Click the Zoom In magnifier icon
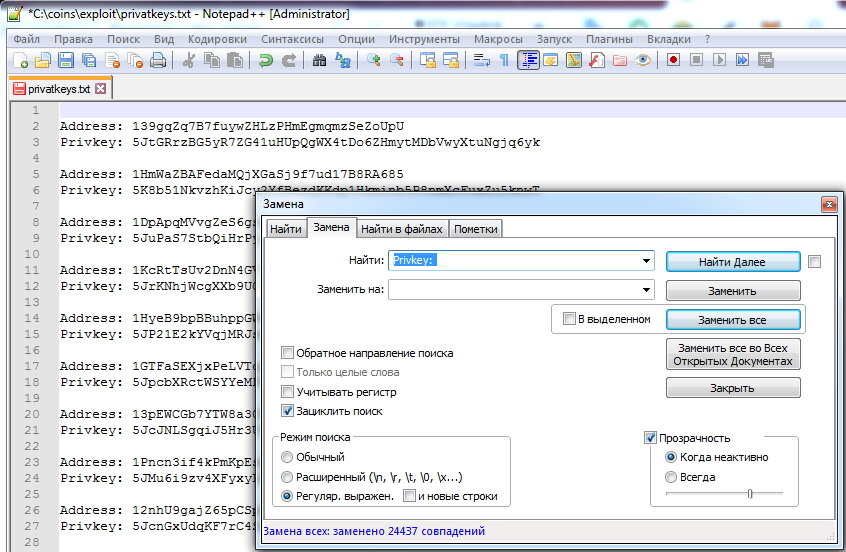Image resolution: width=846 pixels, height=552 pixels. pyautogui.click(x=373, y=60)
